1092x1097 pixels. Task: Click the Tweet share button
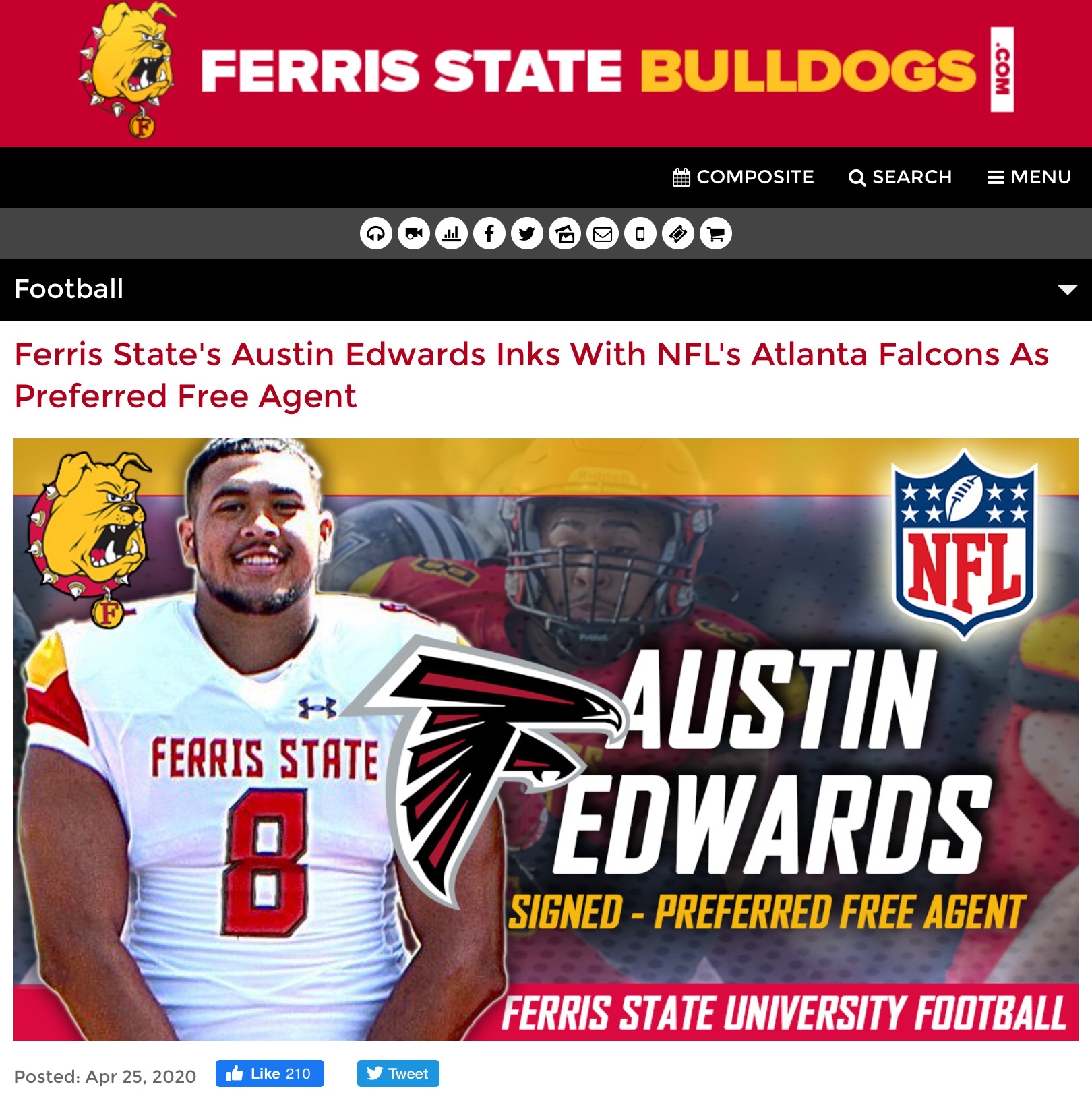click(x=398, y=1073)
